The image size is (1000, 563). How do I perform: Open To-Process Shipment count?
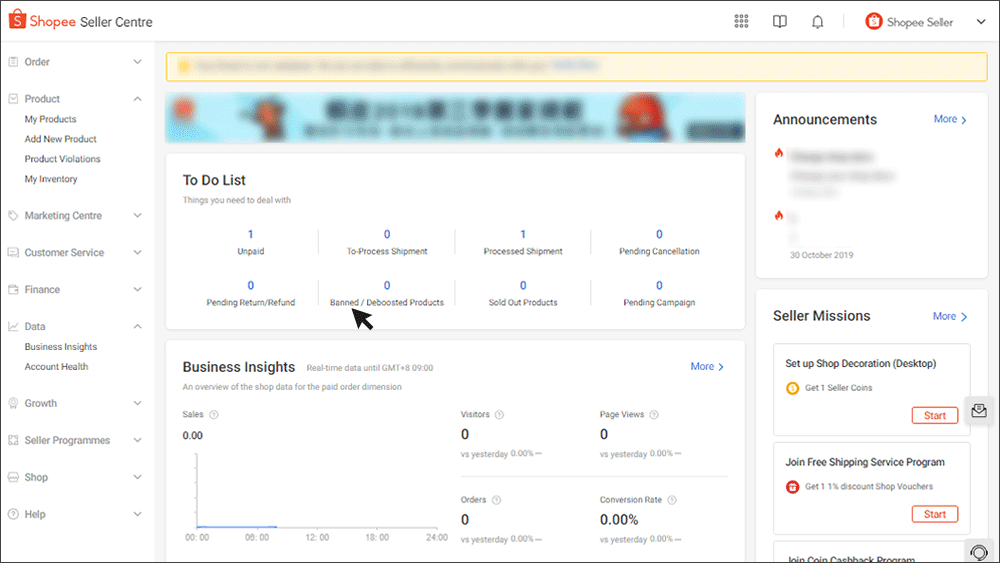(387, 235)
